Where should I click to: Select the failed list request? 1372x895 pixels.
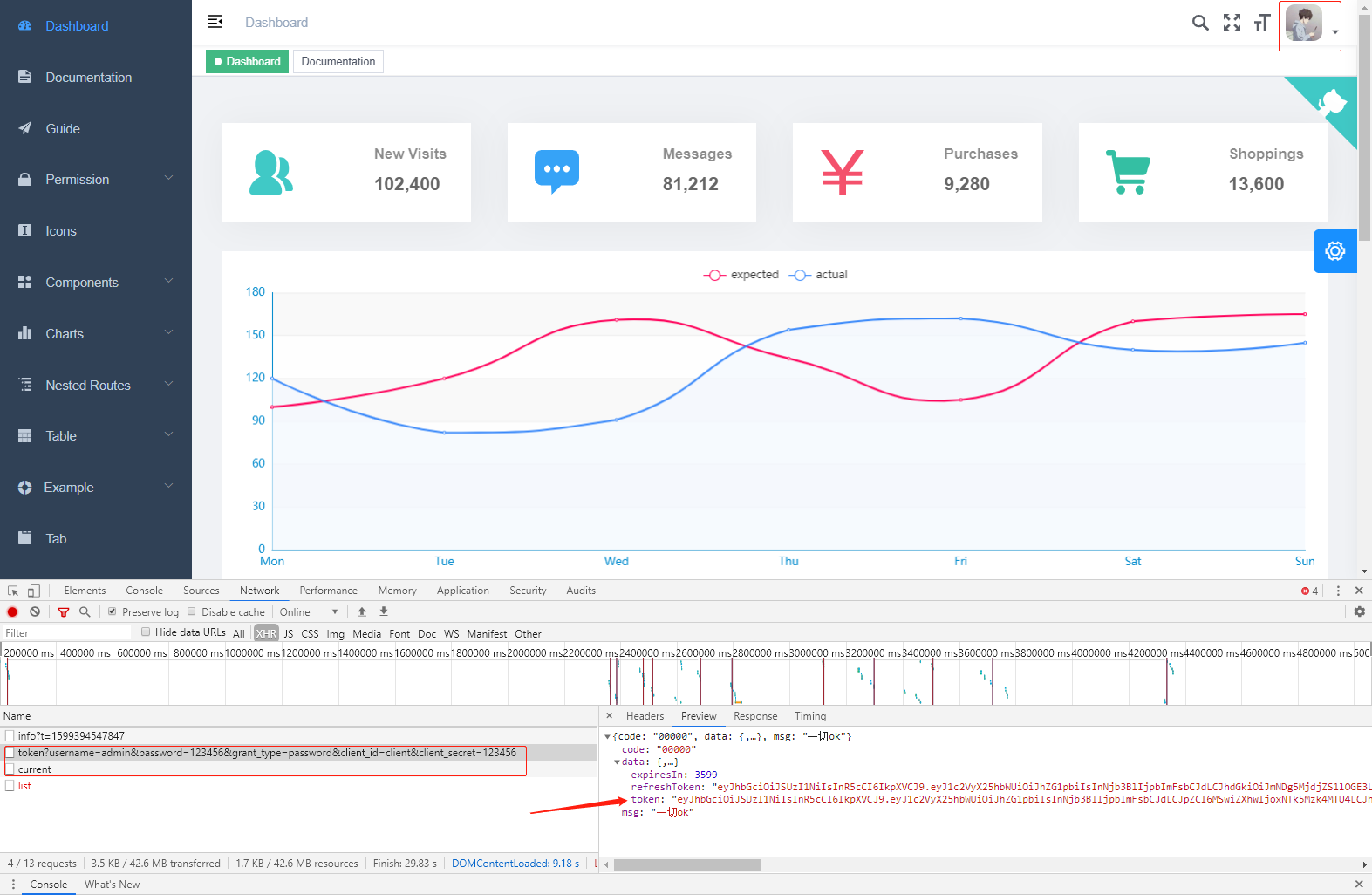click(x=299, y=786)
